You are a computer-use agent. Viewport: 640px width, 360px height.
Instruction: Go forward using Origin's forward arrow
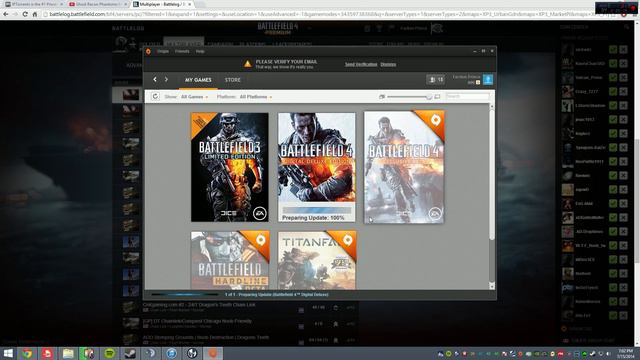tap(166, 80)
